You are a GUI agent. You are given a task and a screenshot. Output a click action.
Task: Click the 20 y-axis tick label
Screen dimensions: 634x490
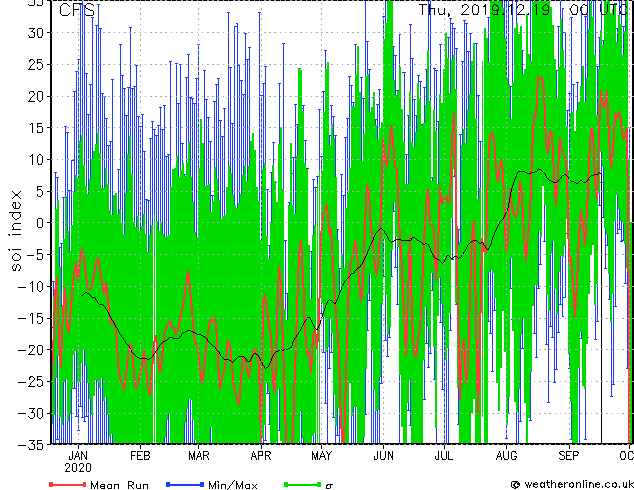[x=36, y=96]
